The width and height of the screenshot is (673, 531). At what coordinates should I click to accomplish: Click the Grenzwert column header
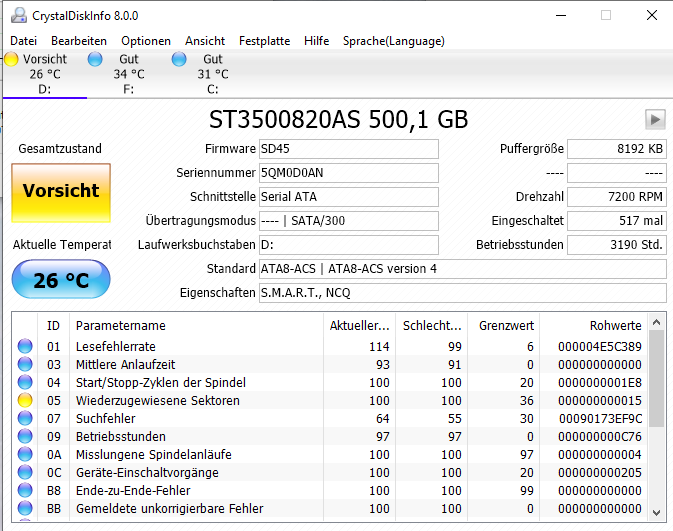click(503, 325)
